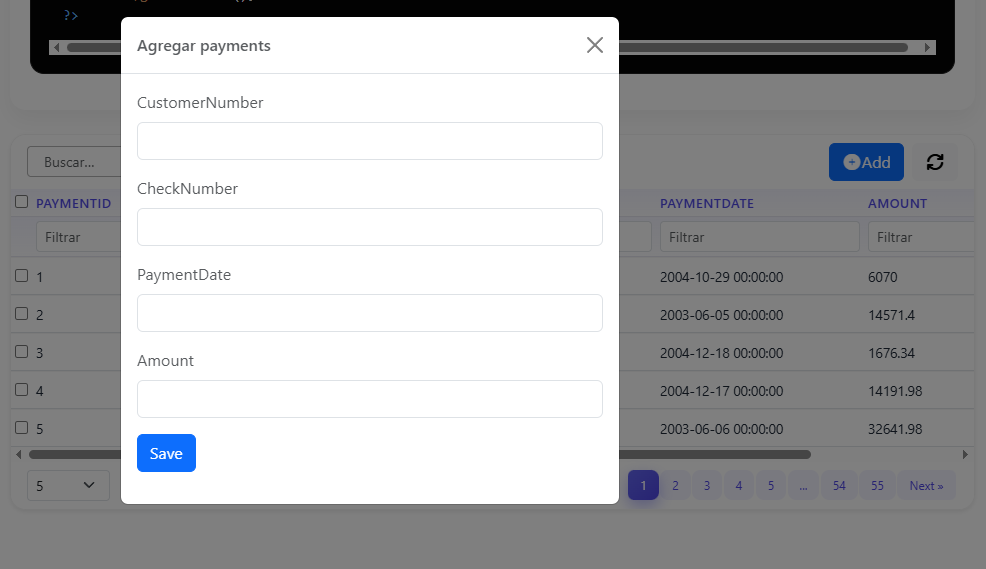Click the Amount input field
Image resolution: width=986 pixels, height=569 pixels.
coord(370,399)
